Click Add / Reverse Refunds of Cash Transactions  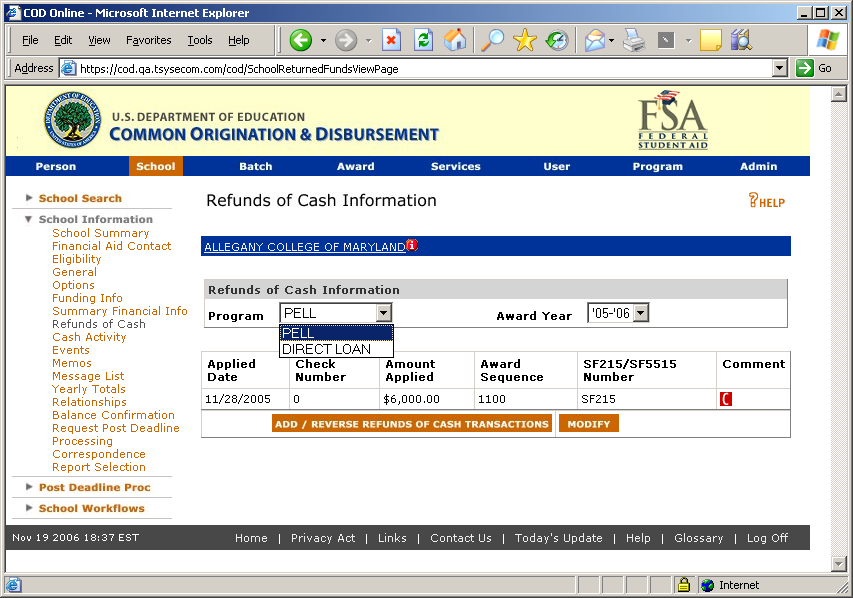pyautogui.click(x=411, y=424)
